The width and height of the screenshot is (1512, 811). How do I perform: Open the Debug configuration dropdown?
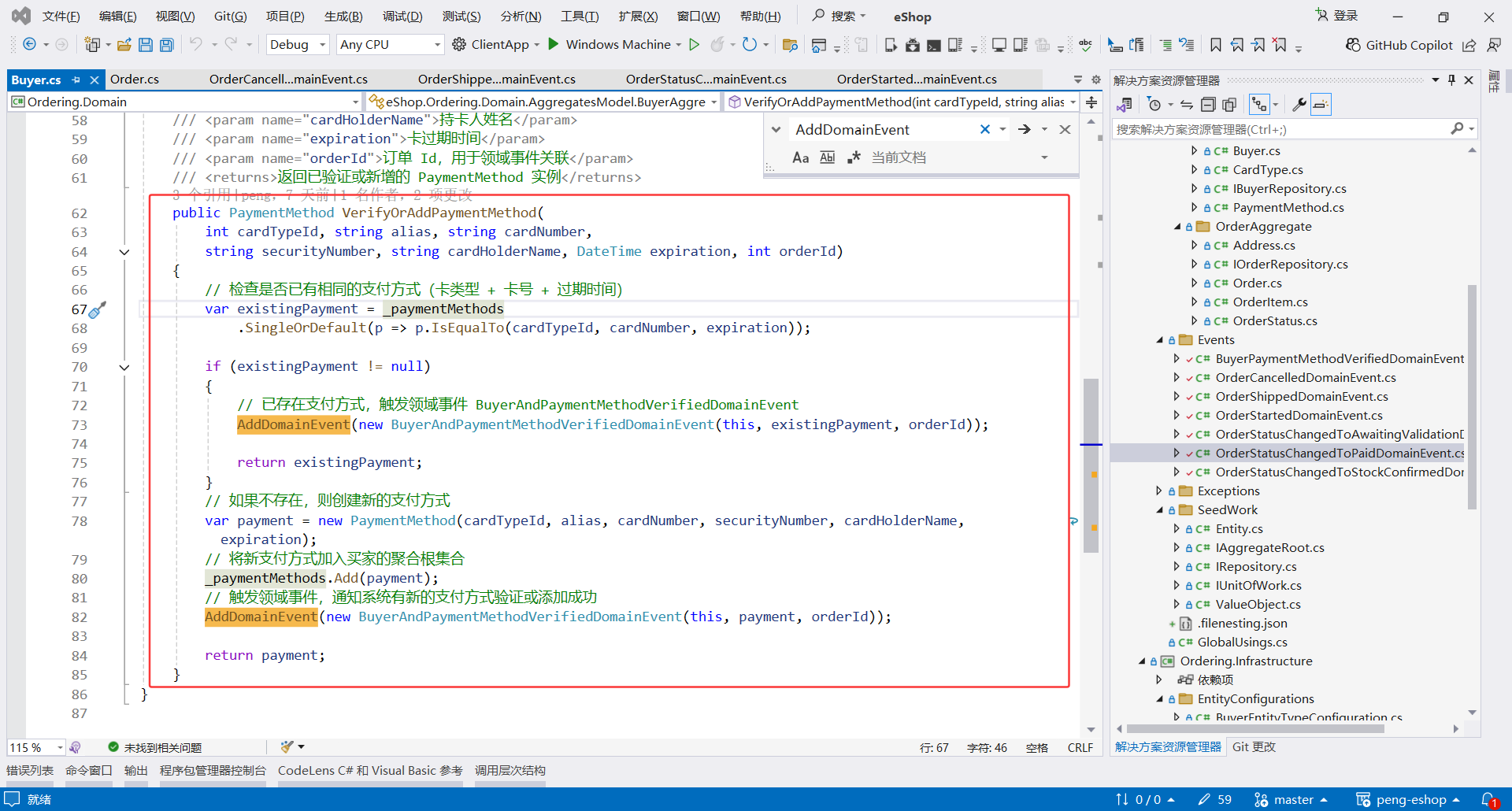click(x=298, y=45)
